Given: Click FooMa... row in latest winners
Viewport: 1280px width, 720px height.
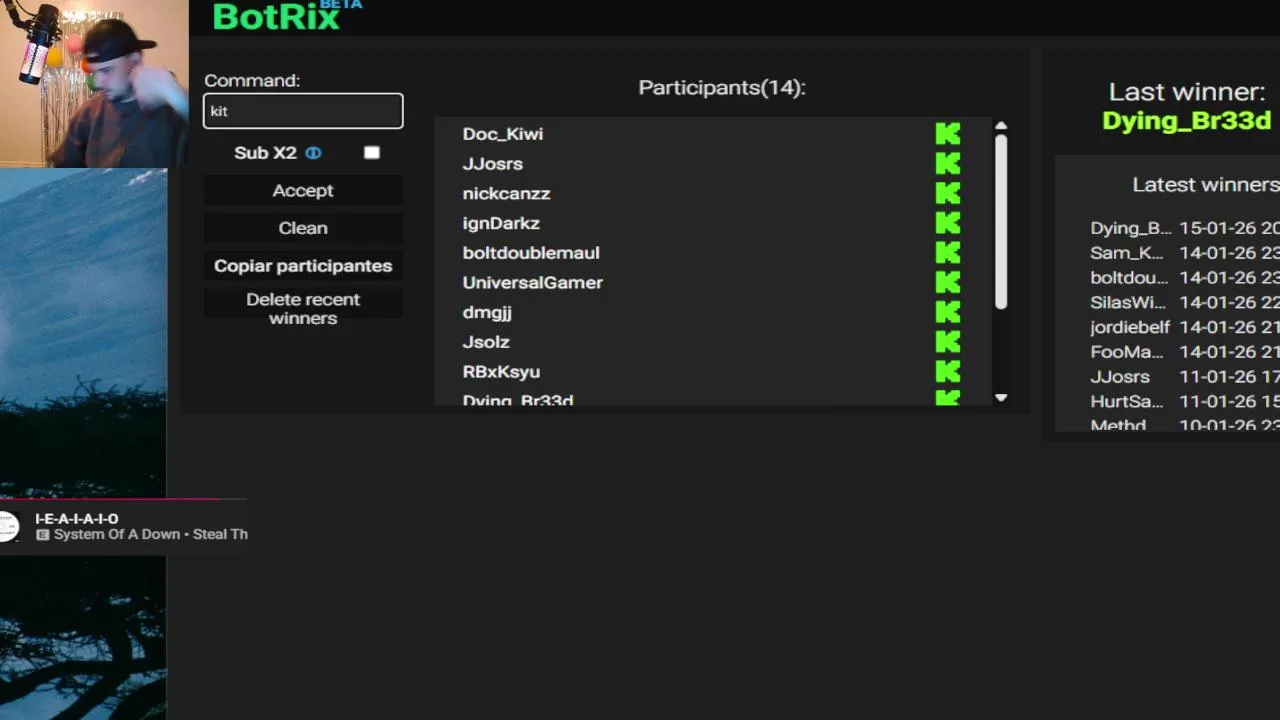Looking at the screenshot, I should pyautogui.click(x=1184, y=352).
